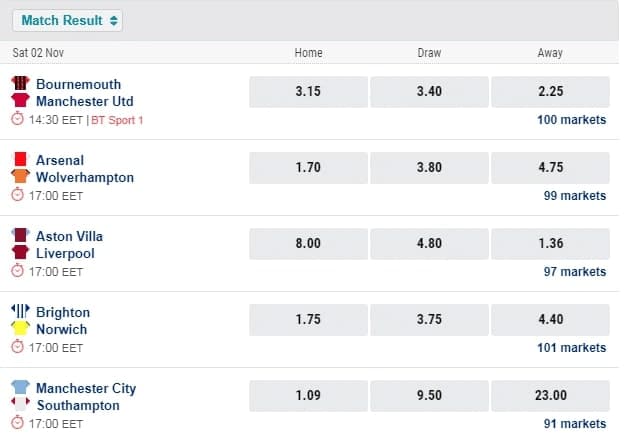Click the Brighton striped shirt icon
630x442 pixels.
pos(19,311)
